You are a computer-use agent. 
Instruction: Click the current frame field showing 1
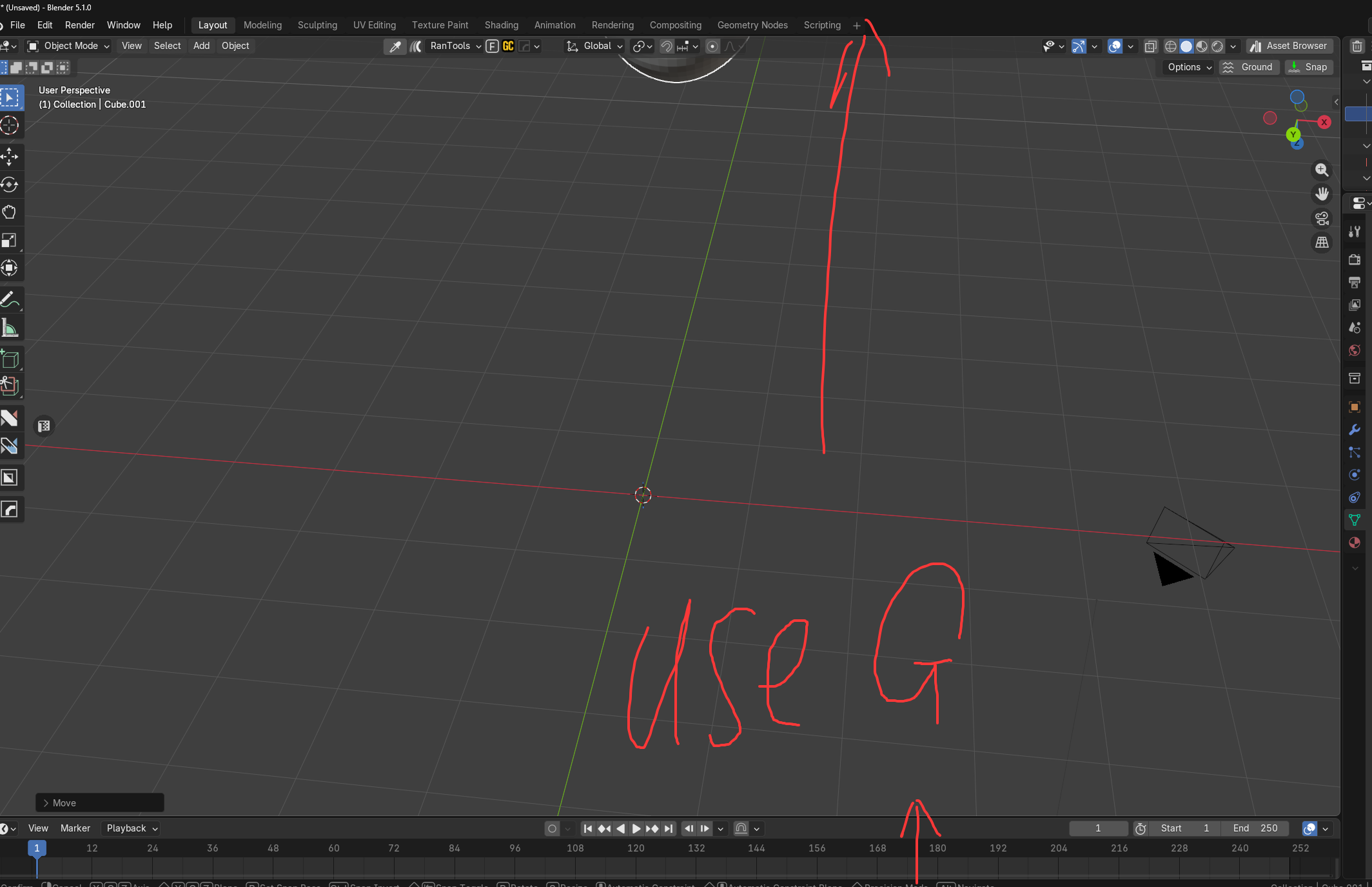1098,828
